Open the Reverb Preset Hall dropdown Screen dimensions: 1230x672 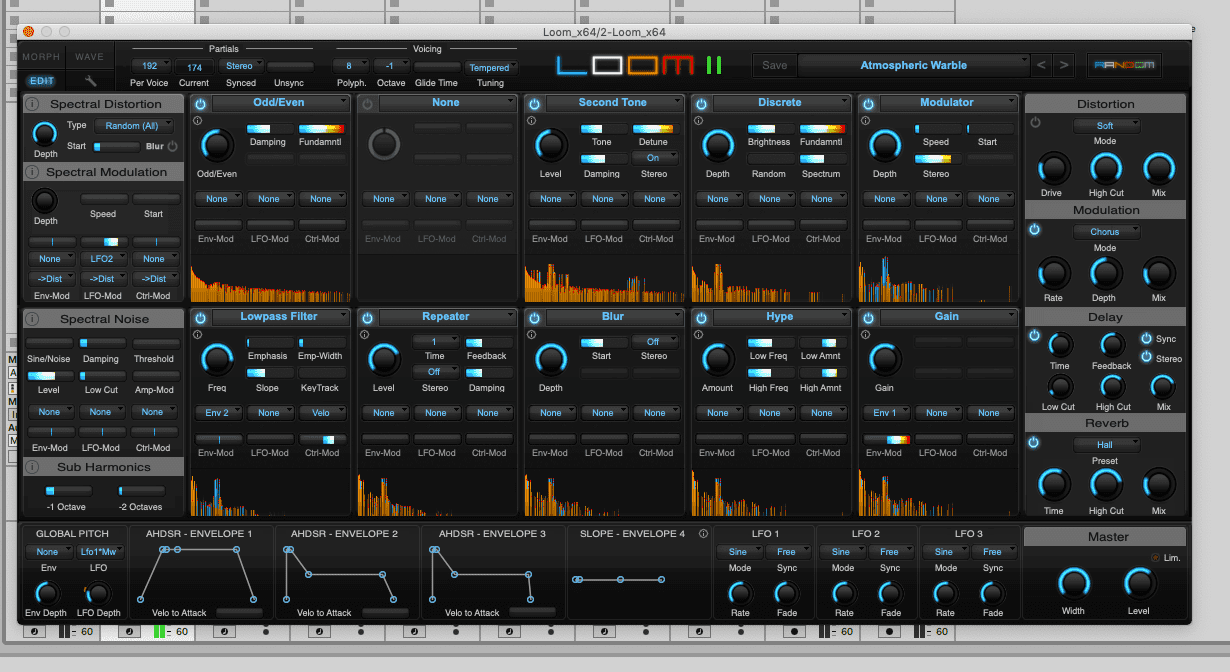(1106, 445)
